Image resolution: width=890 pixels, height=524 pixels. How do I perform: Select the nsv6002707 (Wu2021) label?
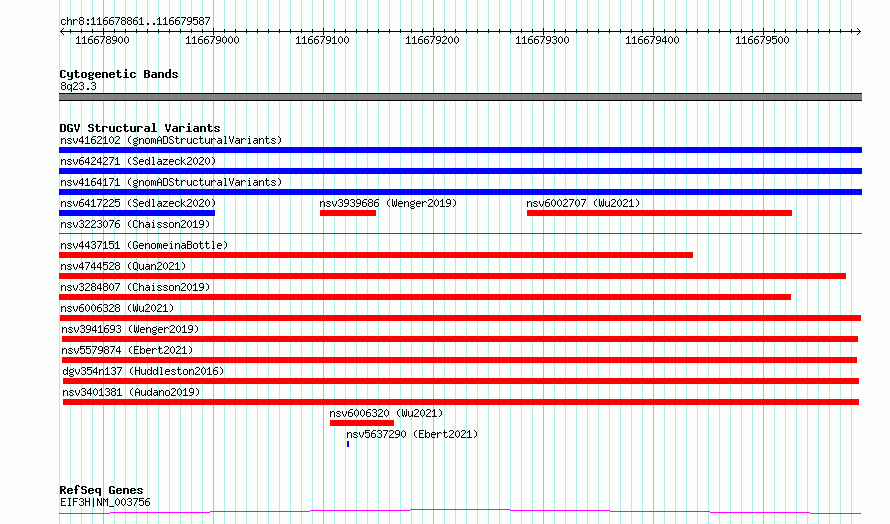pyautogui.click(x=583, y=203)
